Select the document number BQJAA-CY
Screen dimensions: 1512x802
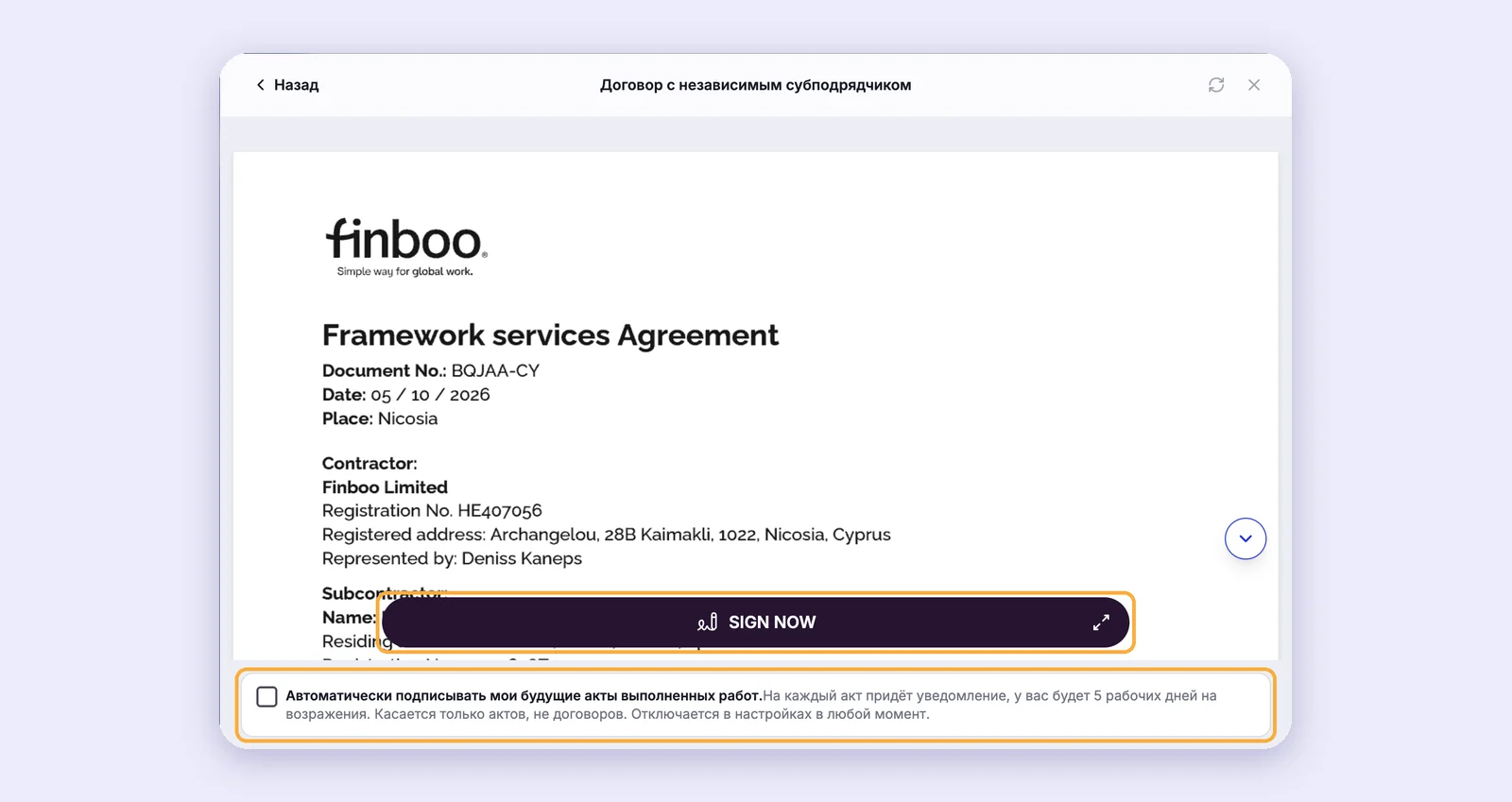[x=495, y=370]
